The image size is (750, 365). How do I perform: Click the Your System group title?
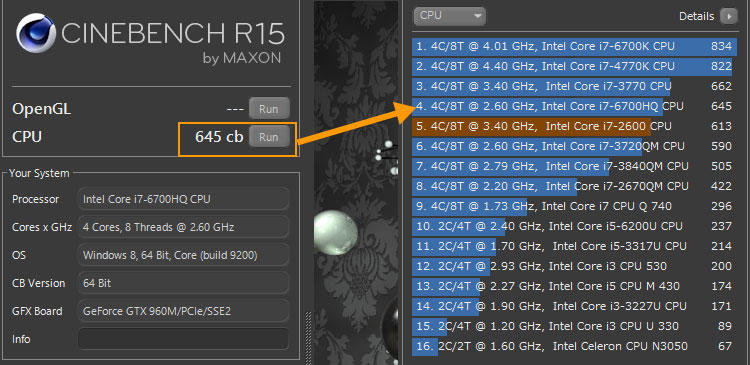pos(39,173)
